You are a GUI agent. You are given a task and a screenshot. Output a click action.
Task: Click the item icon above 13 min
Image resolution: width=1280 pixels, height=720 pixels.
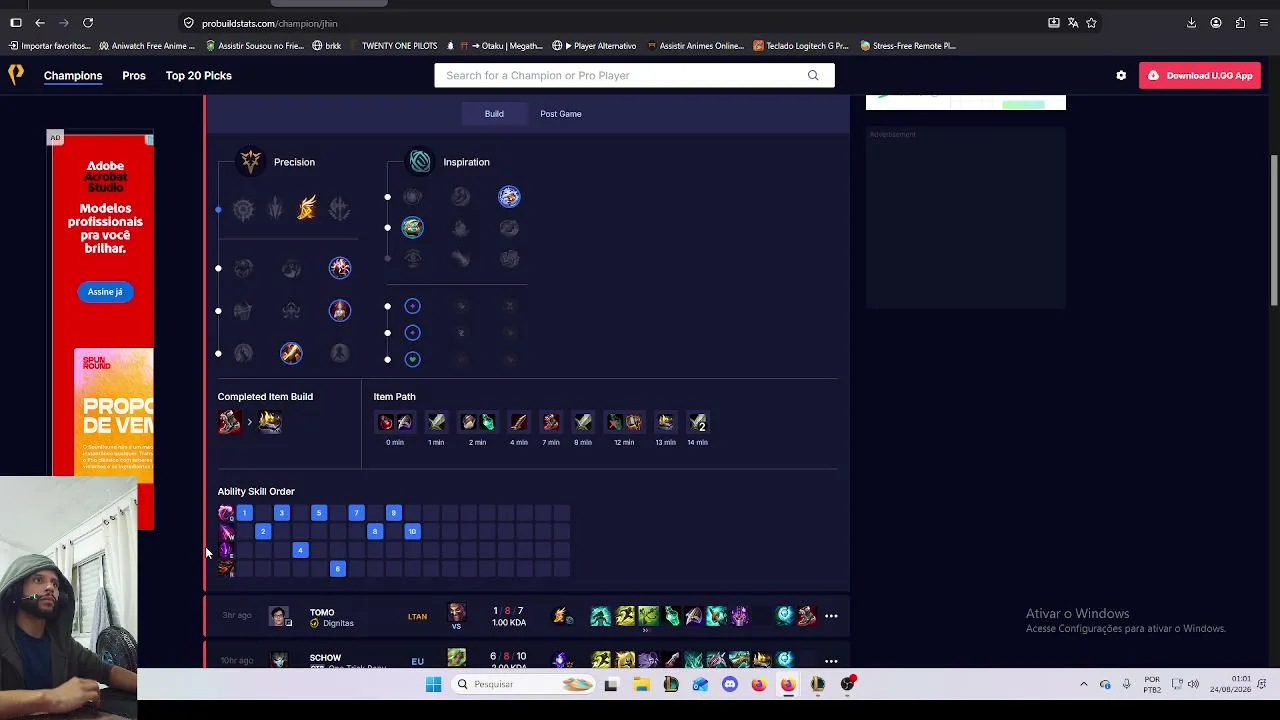pos(665,422)
